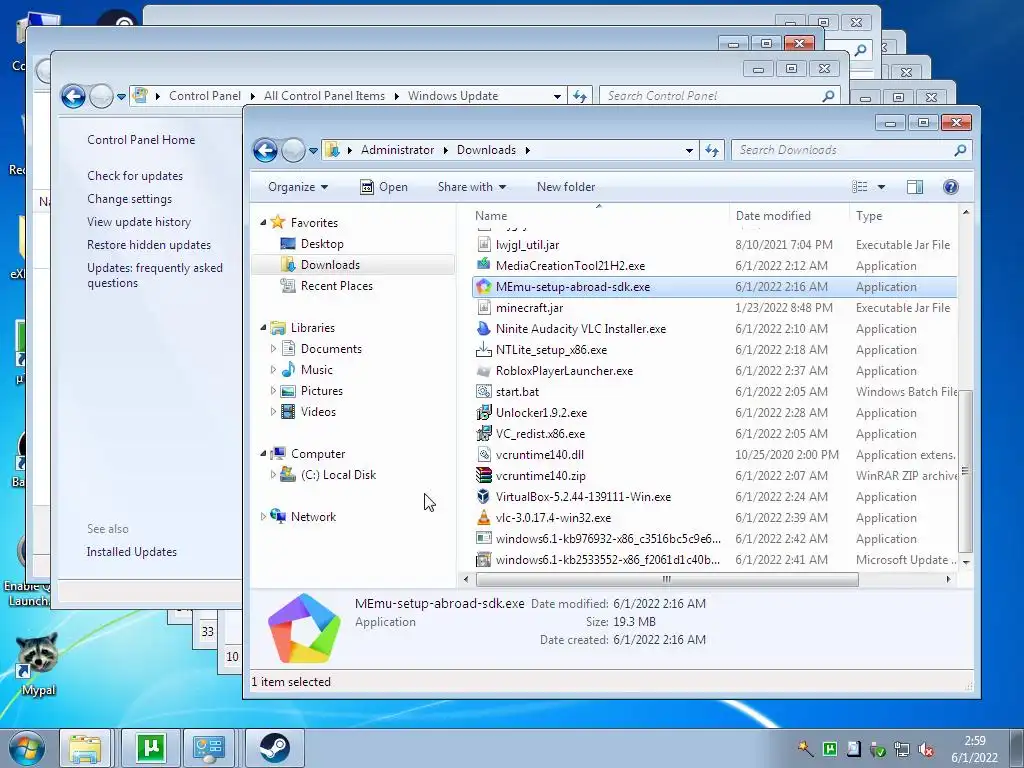Open the Downloads address bar history dropdown

click(689, 151)
